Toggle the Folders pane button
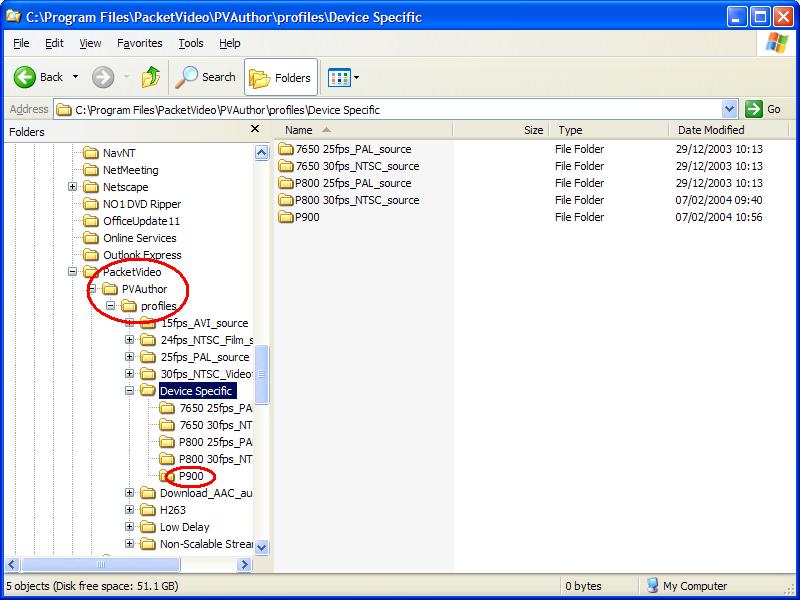800x600 pixels. [x=281, y=78]
